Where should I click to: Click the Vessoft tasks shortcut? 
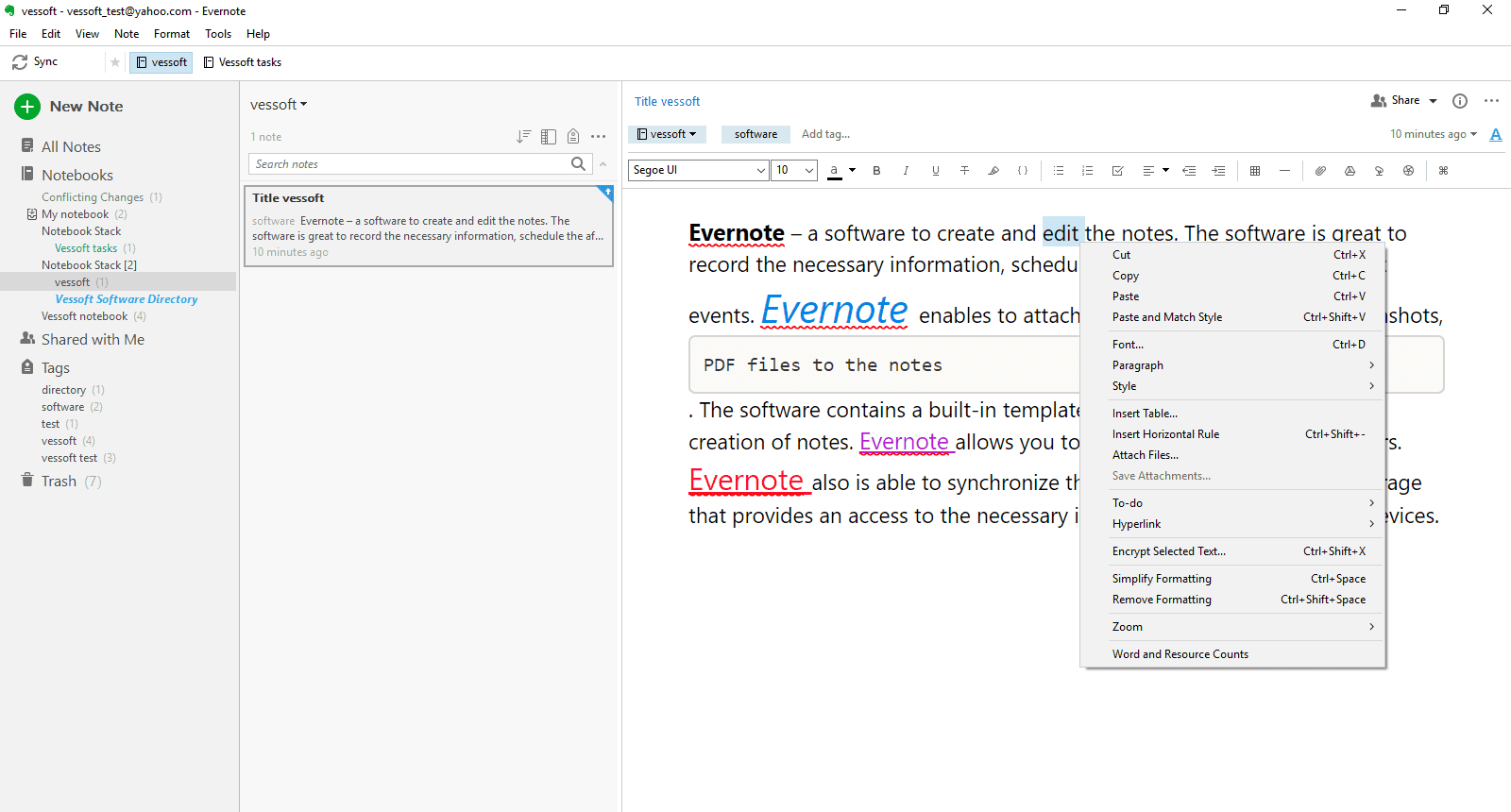pos(243,62)
